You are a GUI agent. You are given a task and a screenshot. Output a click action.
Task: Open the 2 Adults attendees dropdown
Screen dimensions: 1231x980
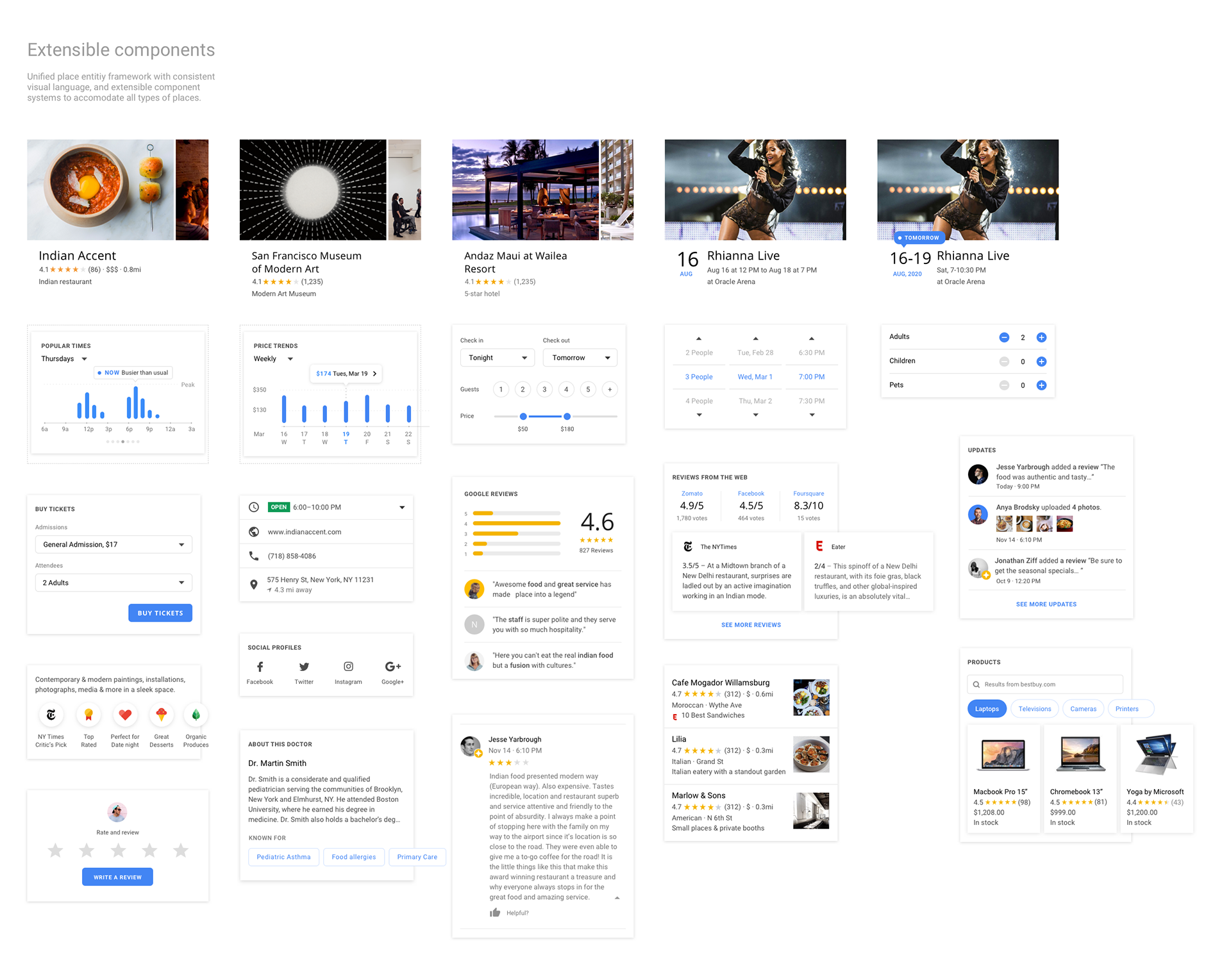click(113, 583)
